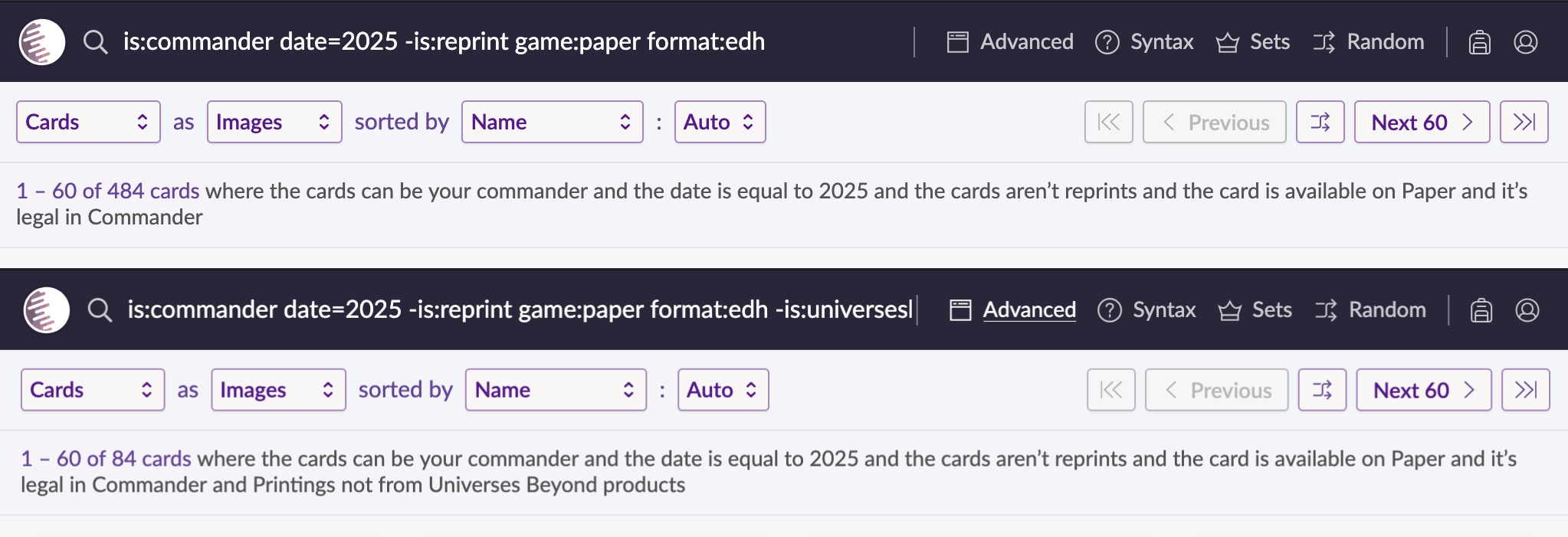Open account profile icon in bottom header
The width and height of the screenshot is (1568, 537).
click(1527, 310)
